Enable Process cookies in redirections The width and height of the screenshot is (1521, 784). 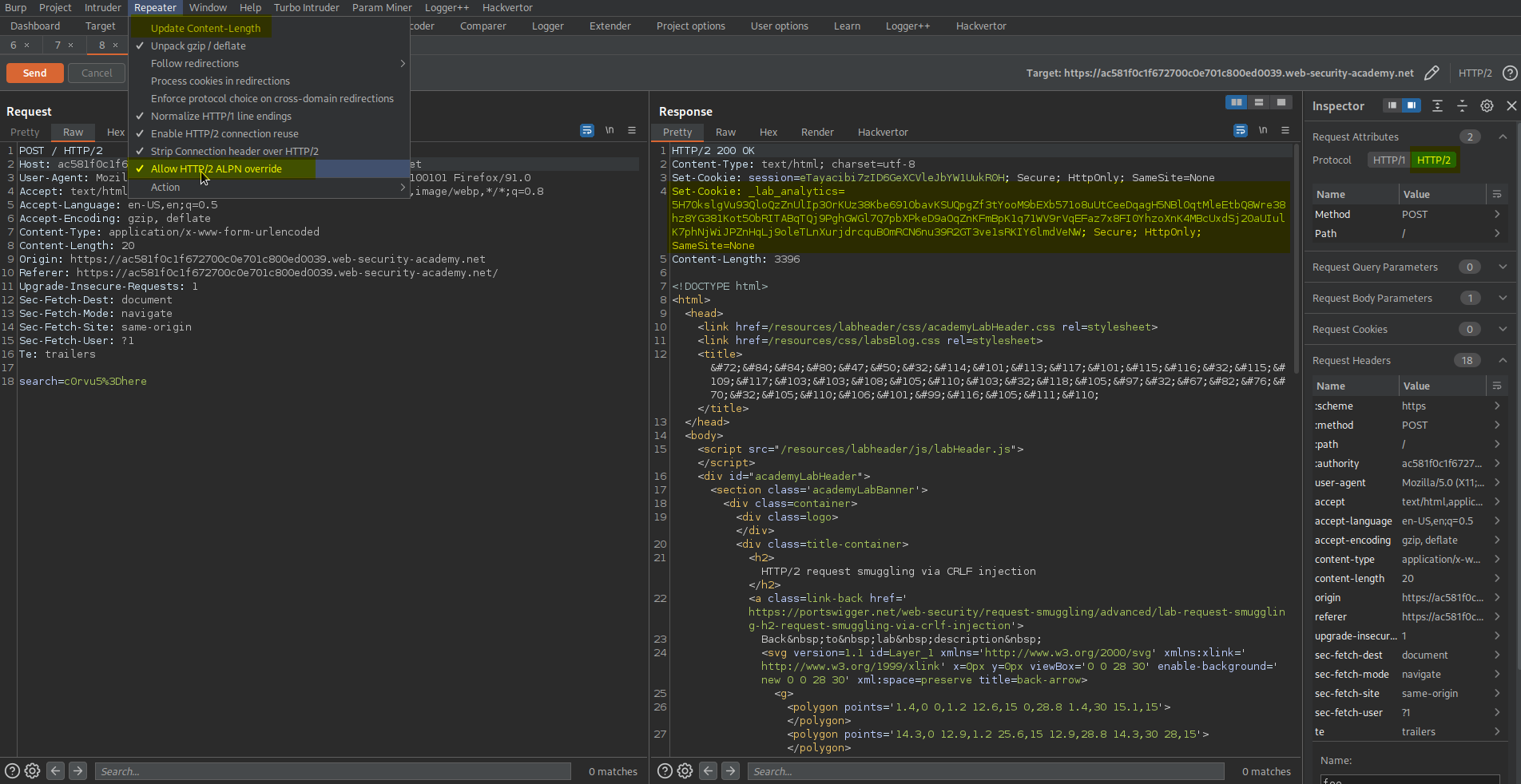click(x=269, y=81)
